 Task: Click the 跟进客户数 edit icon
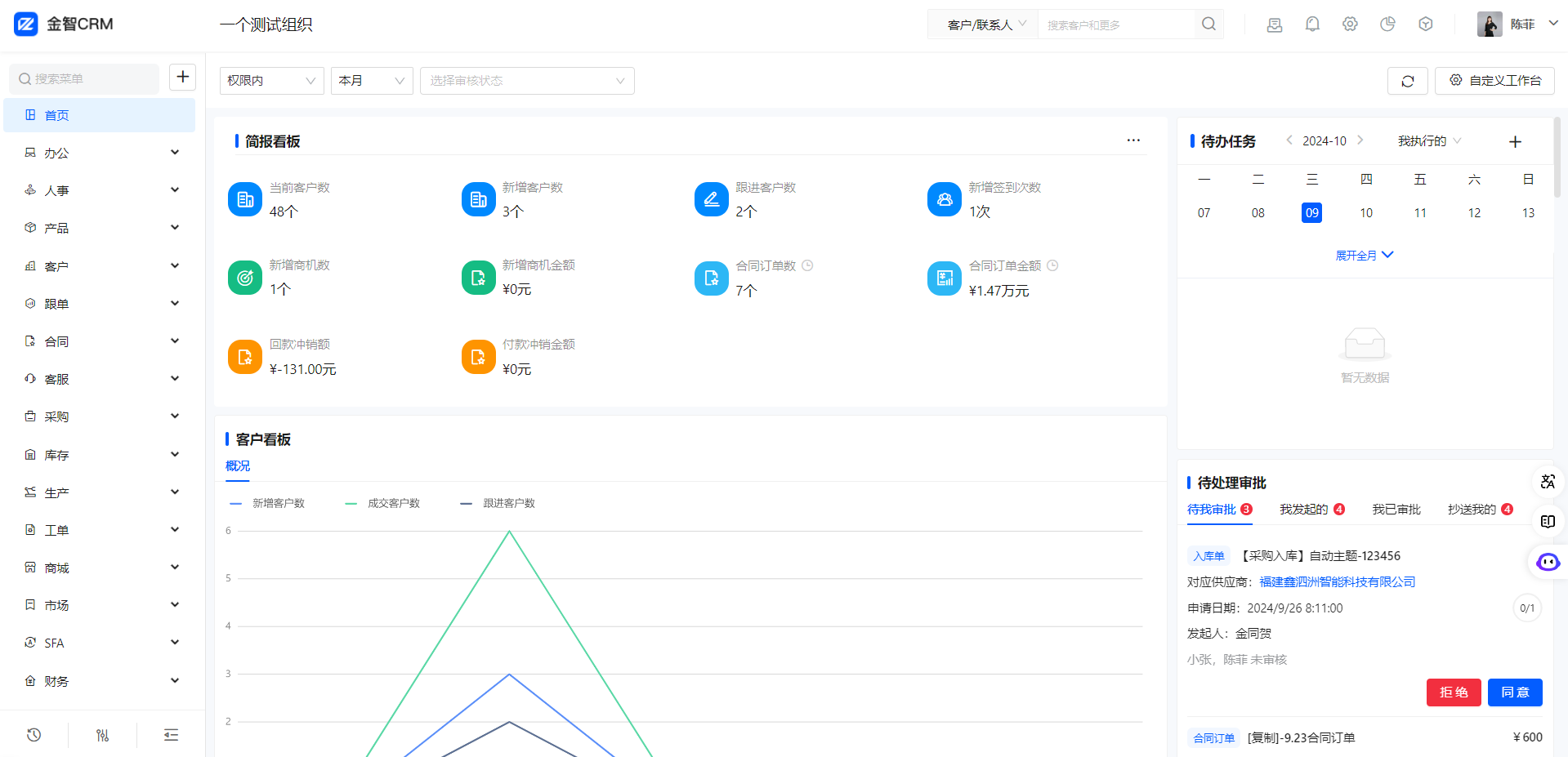tap(712, 199)
